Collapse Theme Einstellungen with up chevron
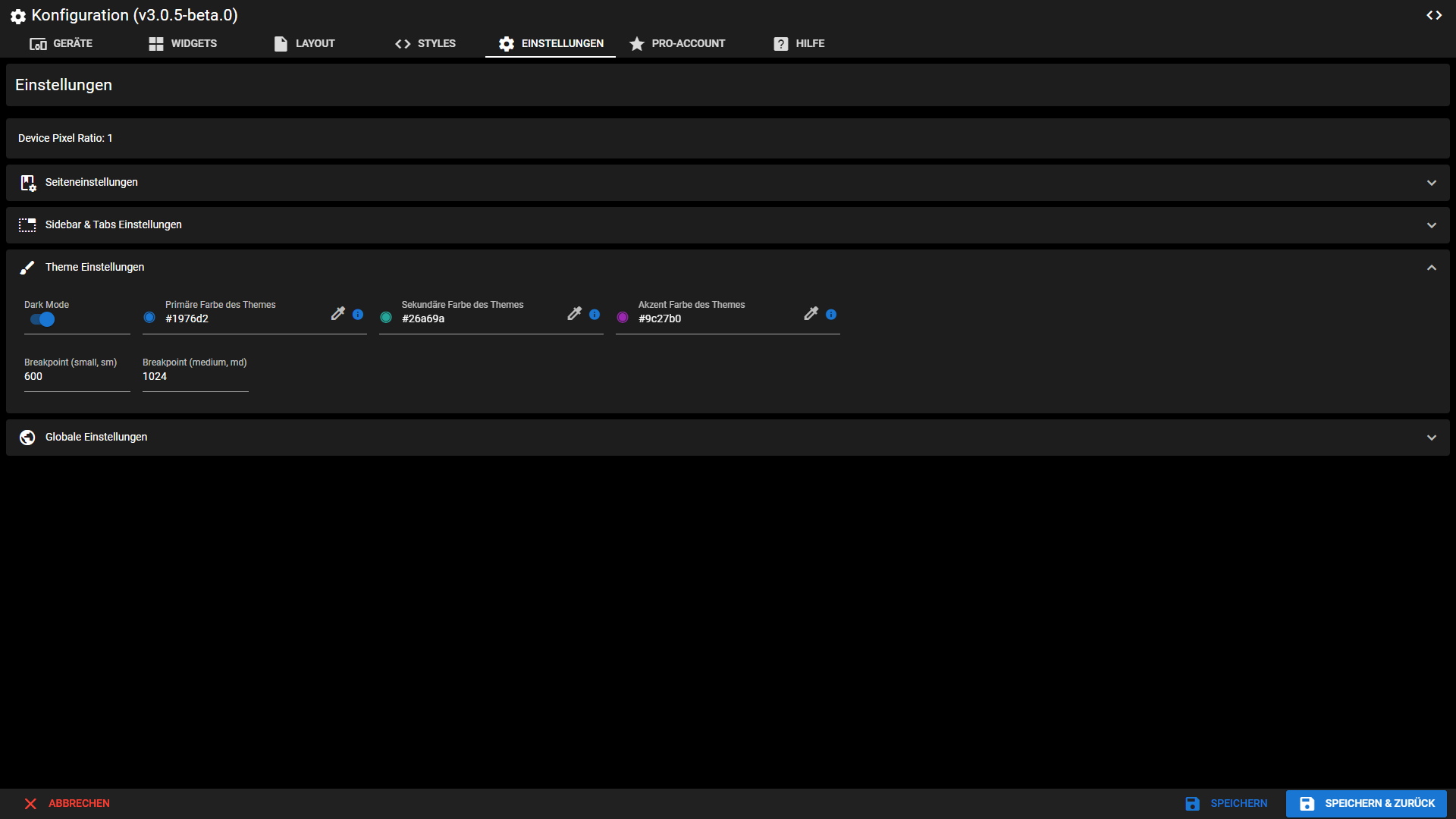The height and width of the screenshot is (819, 1456). click(x=1432, y=268)
